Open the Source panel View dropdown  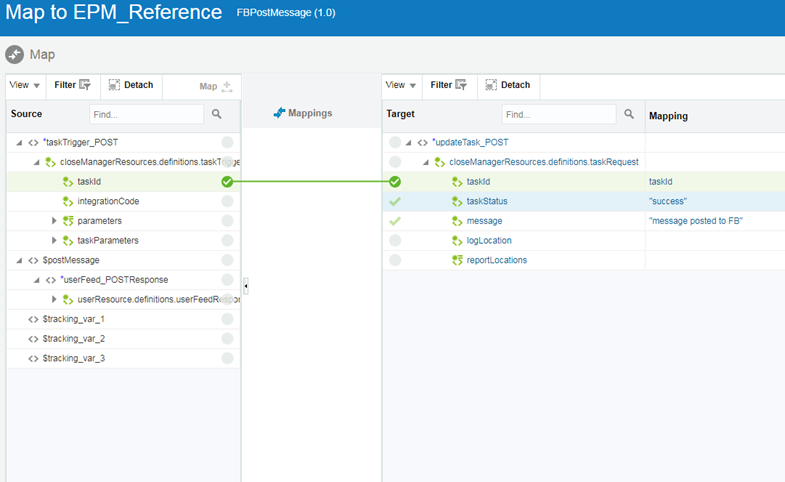click(24, 85)
